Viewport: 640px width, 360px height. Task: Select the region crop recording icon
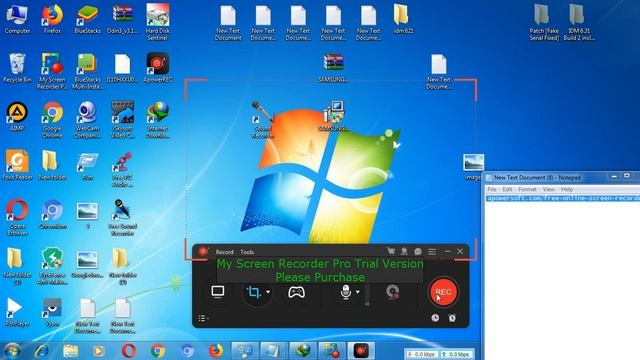click(x=253, y=292)
